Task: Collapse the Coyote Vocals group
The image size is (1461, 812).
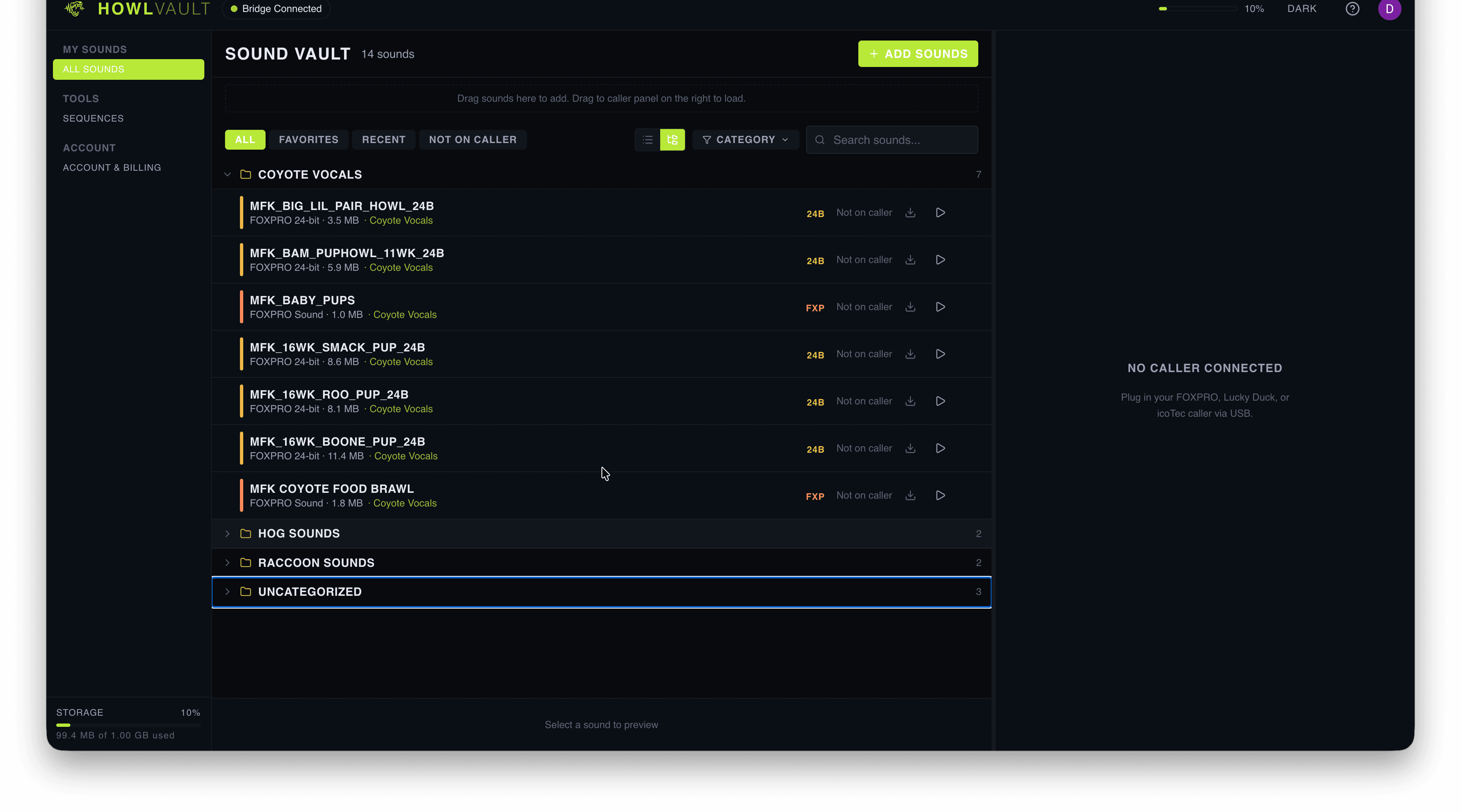Action: tap(228, 174)
